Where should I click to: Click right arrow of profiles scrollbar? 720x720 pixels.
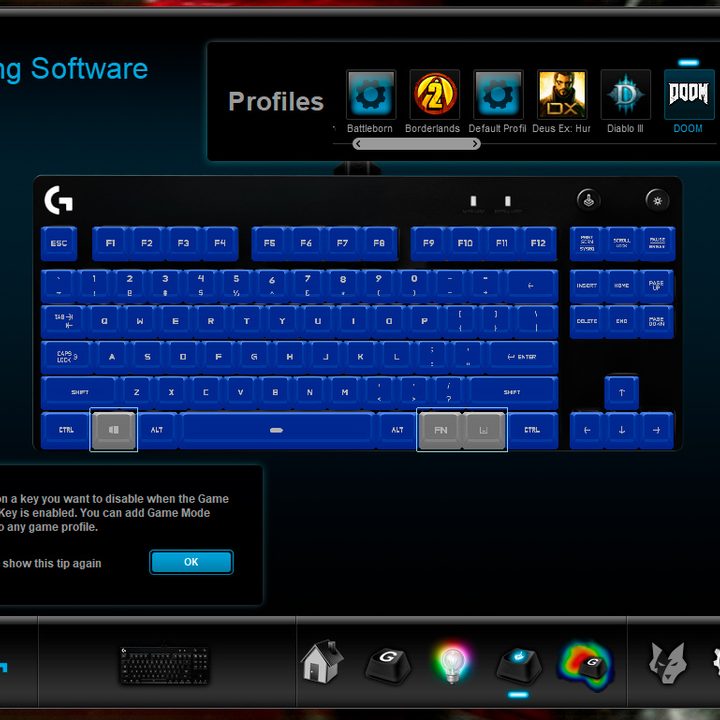point(475,144)
